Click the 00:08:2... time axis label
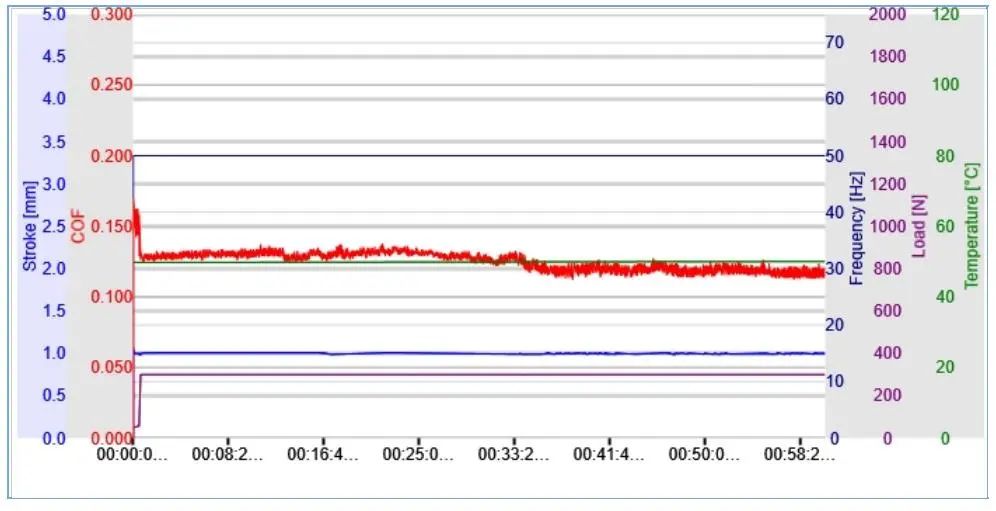Image resolution: width=996 pixels, height=511 pixels. click(227, 454)
